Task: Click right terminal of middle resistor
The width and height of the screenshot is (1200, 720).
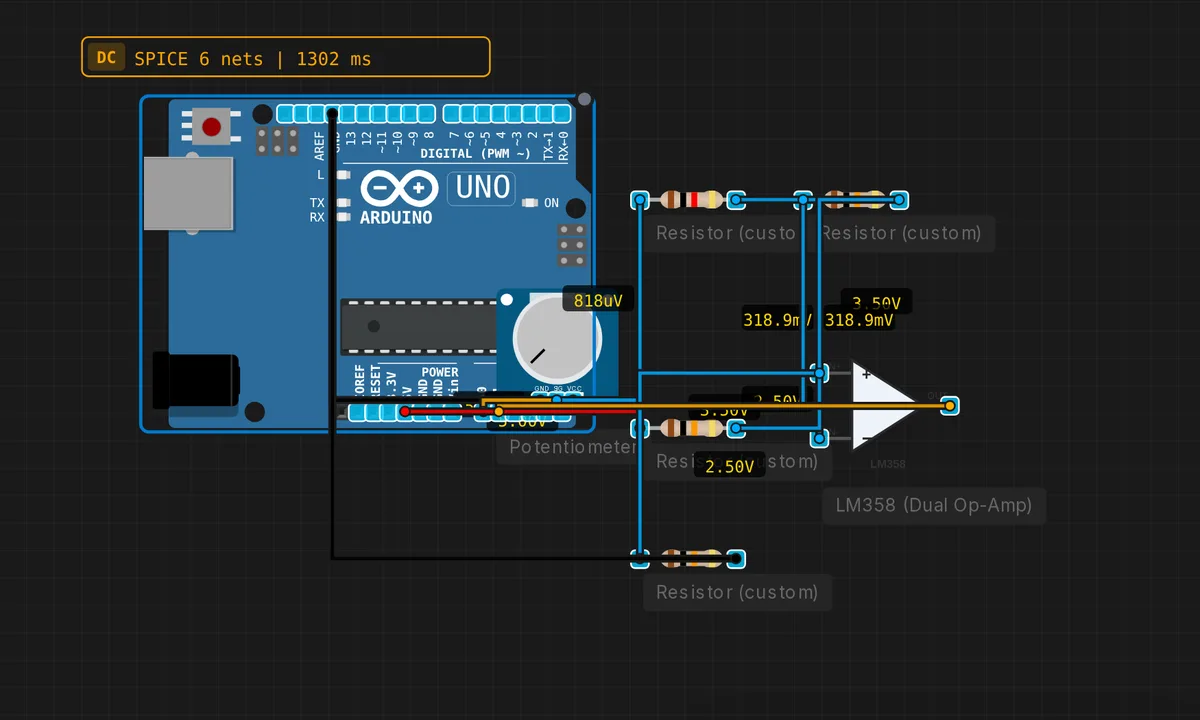Action: tap(736, 428)
